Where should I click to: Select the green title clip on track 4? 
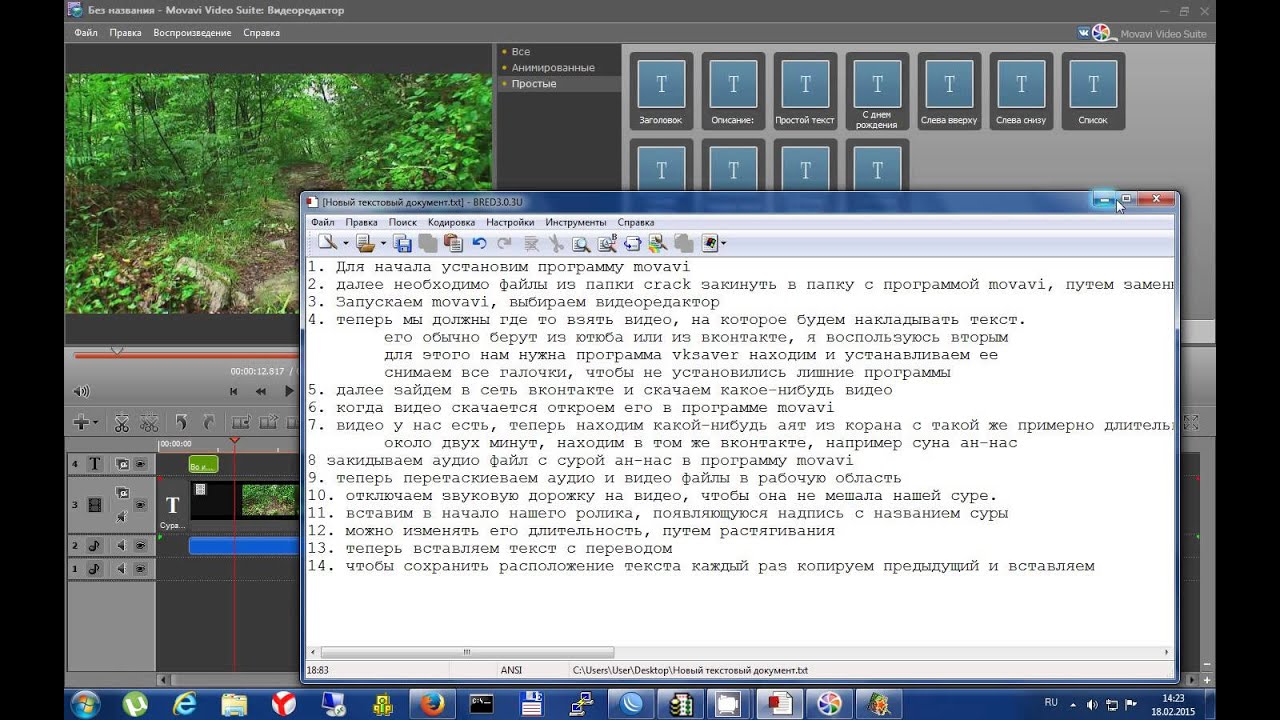click(203, 464)
